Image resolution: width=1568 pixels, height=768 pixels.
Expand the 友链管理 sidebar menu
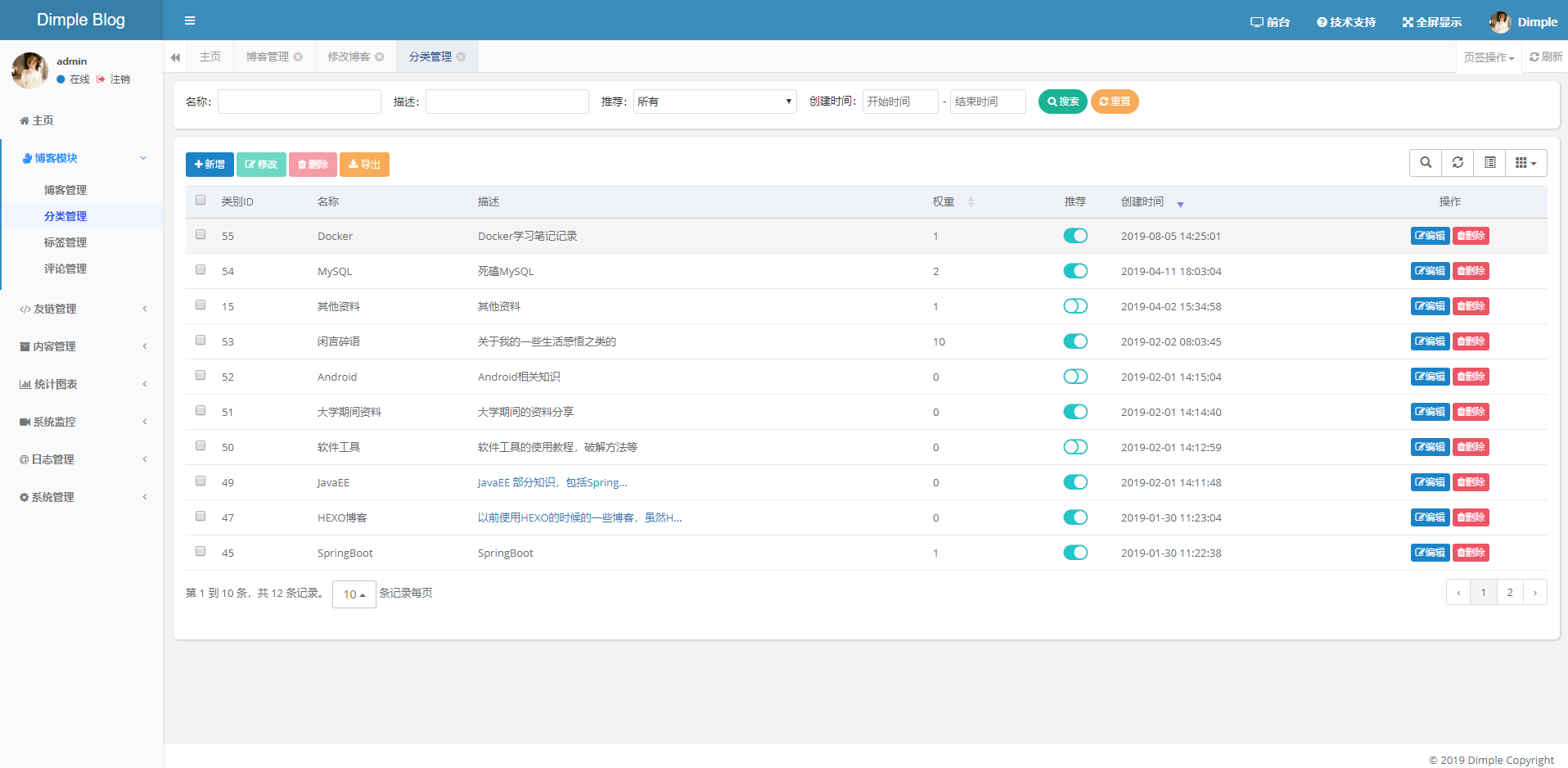point(82,309)
